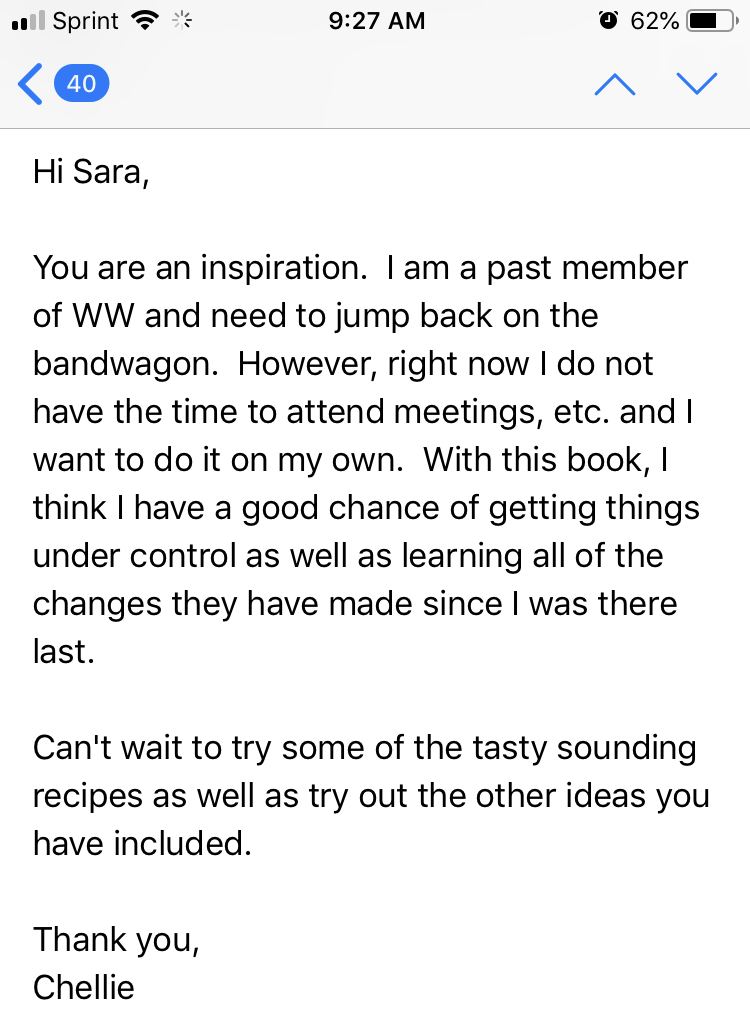This screenshot has height=1036, width=750.
Task: Tap the alarm clock status icon
Action: click(608, 21)
